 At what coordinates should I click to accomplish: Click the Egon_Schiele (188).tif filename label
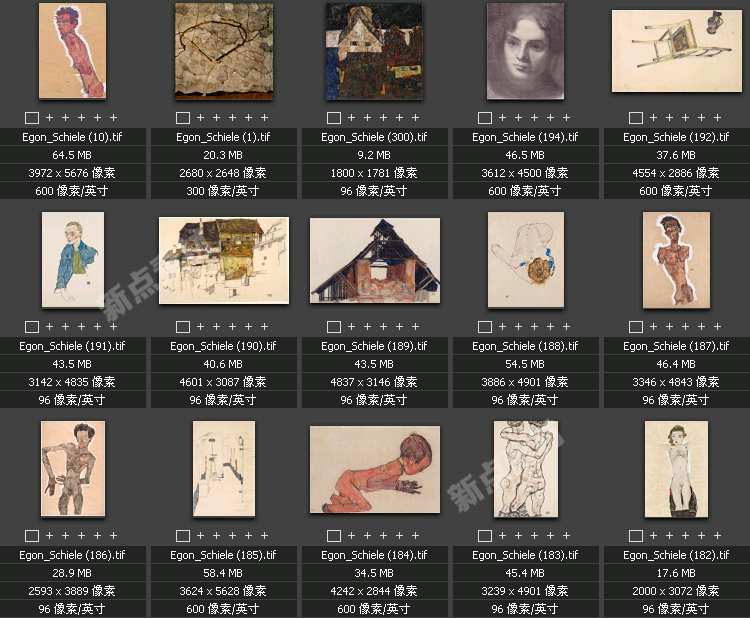[525, 346]
